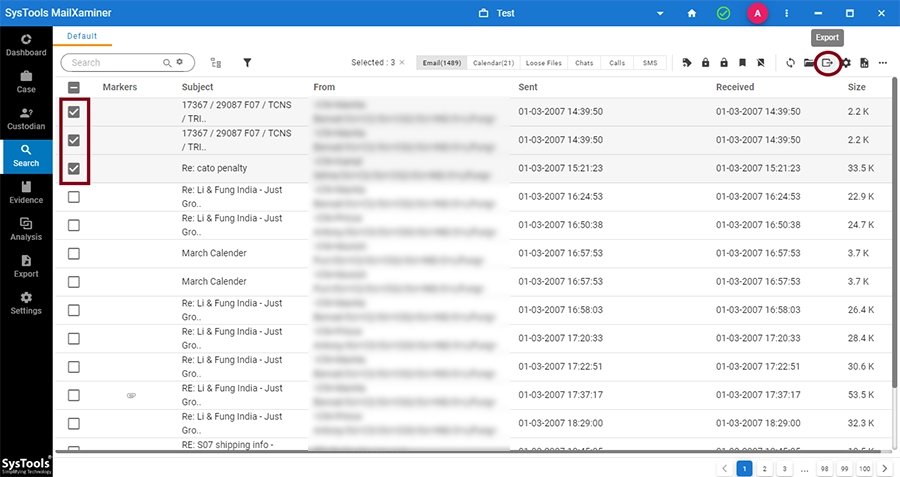Click the report file icon
The width and height of the screenshot is (900, 477).
pos(864,63)
